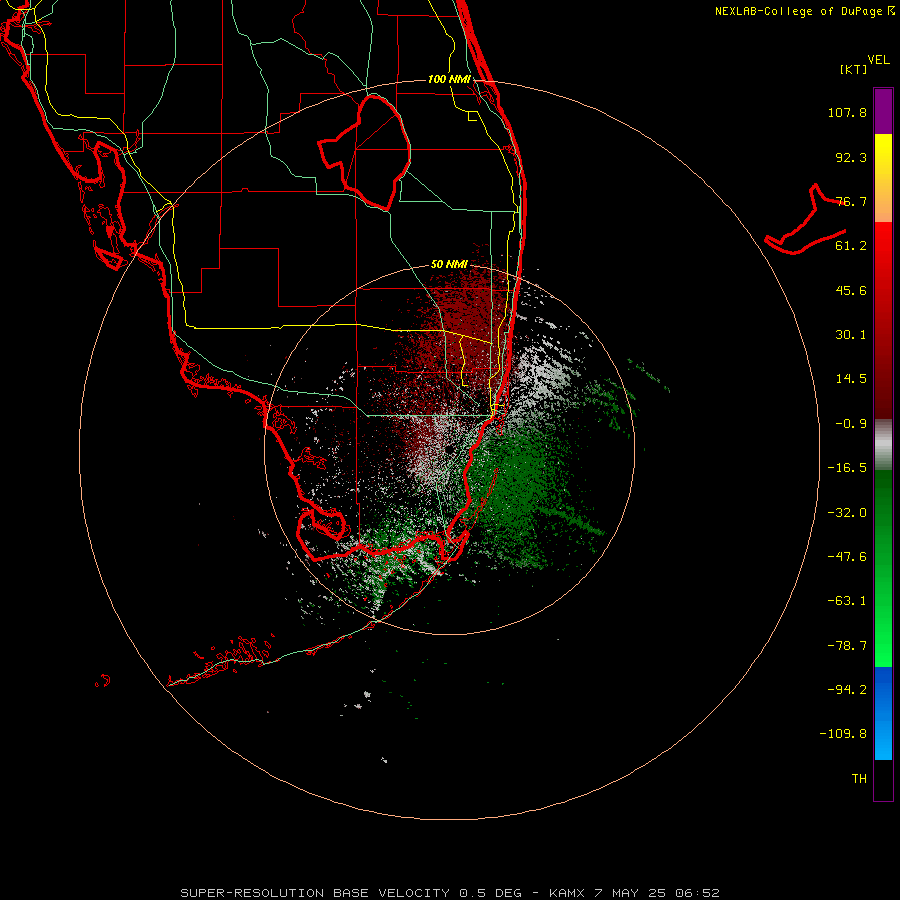Click the -16.5 legend value
This screenshot has width=900, height=900.
pos(847,468)
